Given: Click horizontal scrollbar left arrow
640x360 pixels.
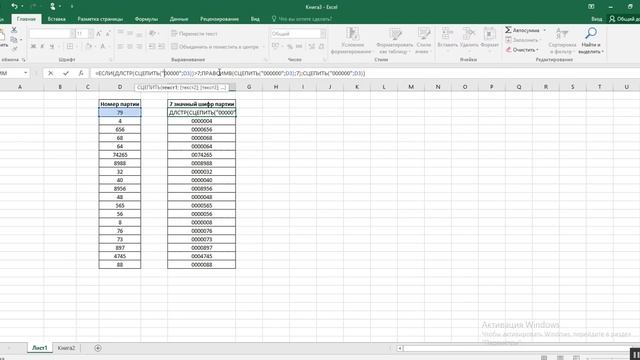Looking at the screenshot, I should [400, 348].
